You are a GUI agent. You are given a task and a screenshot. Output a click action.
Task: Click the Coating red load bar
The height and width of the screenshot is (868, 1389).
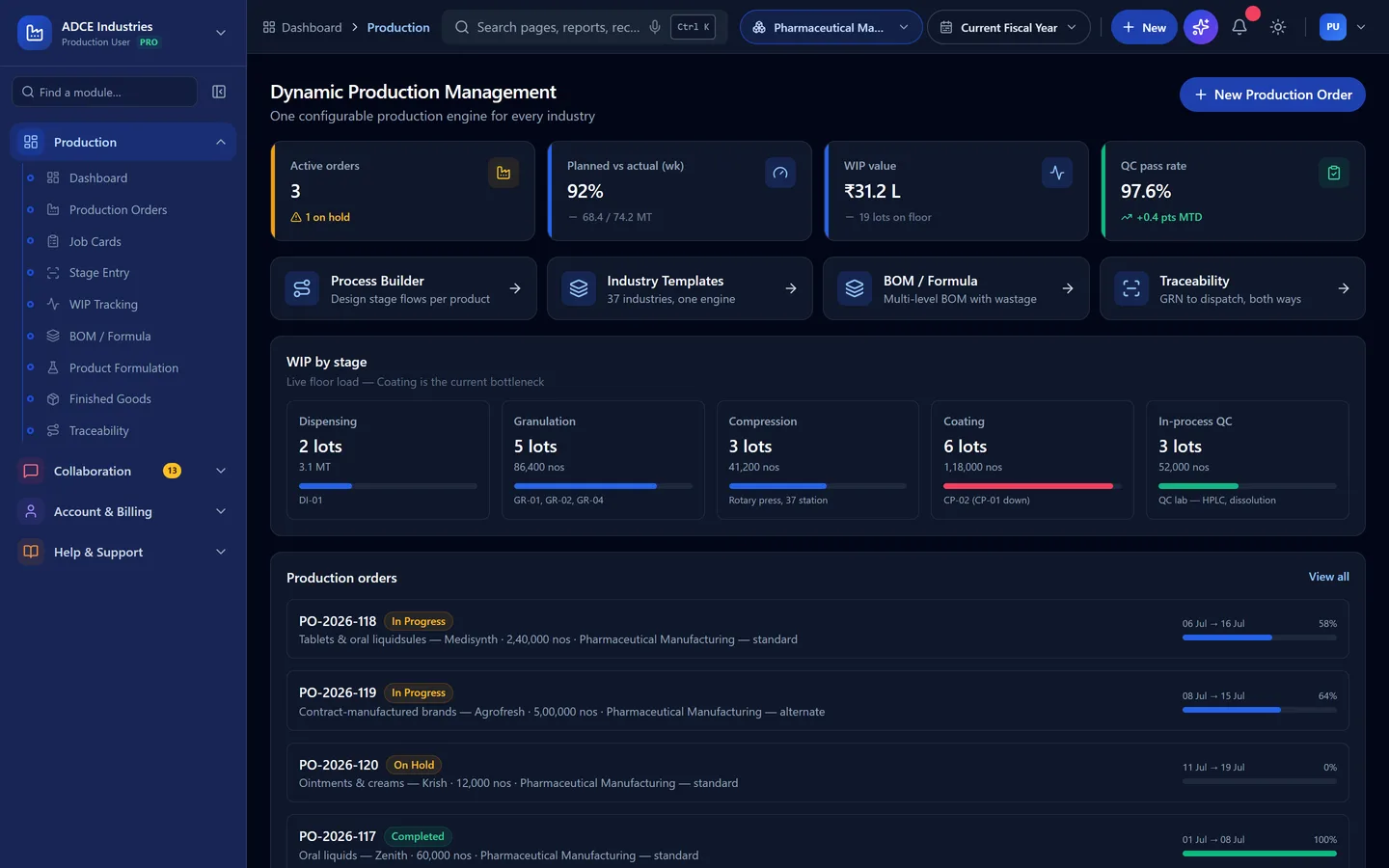1027,486
